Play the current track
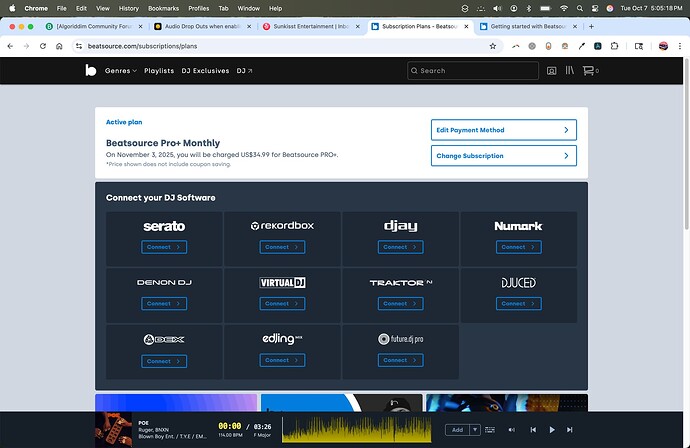The height and width of the screenshot is (448, 690). [x=552, y=430]
